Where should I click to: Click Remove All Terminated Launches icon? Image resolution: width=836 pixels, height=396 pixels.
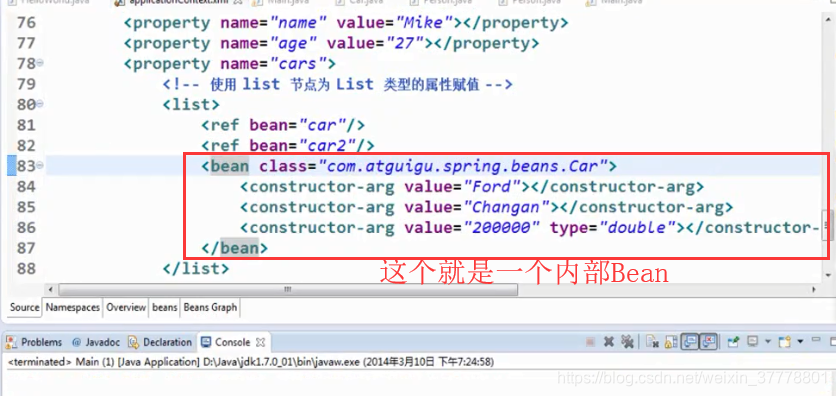click(628, 342)
